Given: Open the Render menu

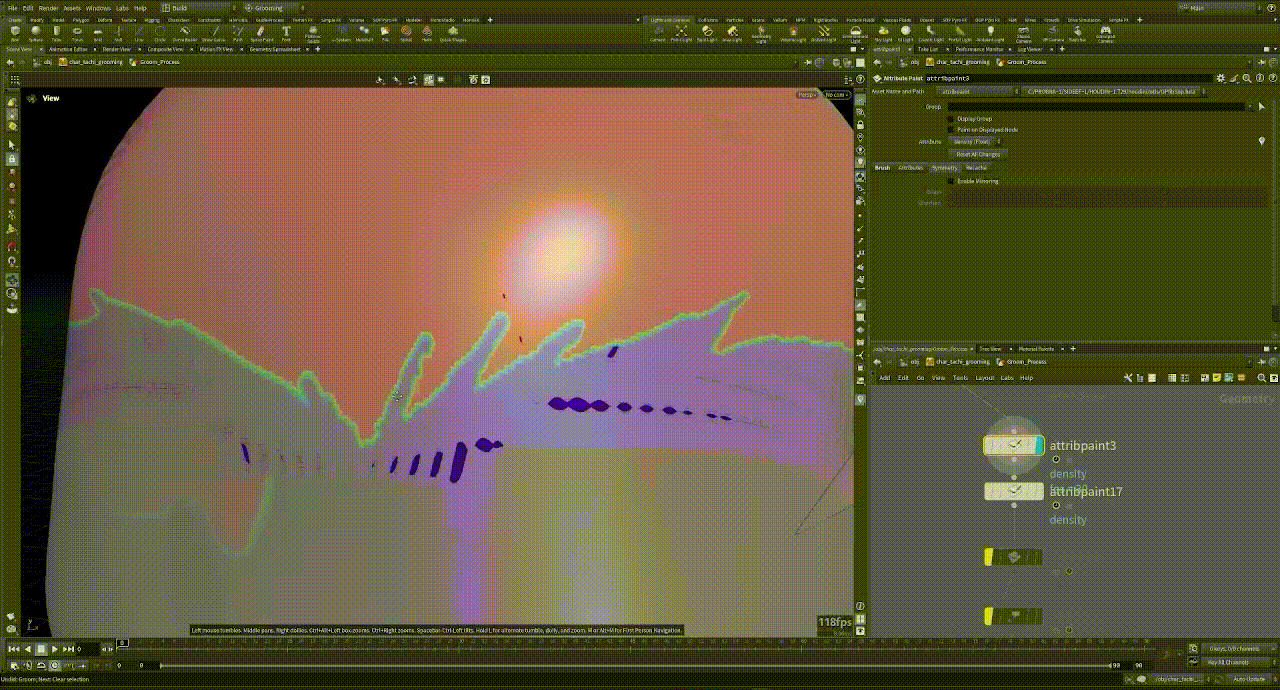Looking at the screenshot, I should pyautogui.click(x=48, y=8).
